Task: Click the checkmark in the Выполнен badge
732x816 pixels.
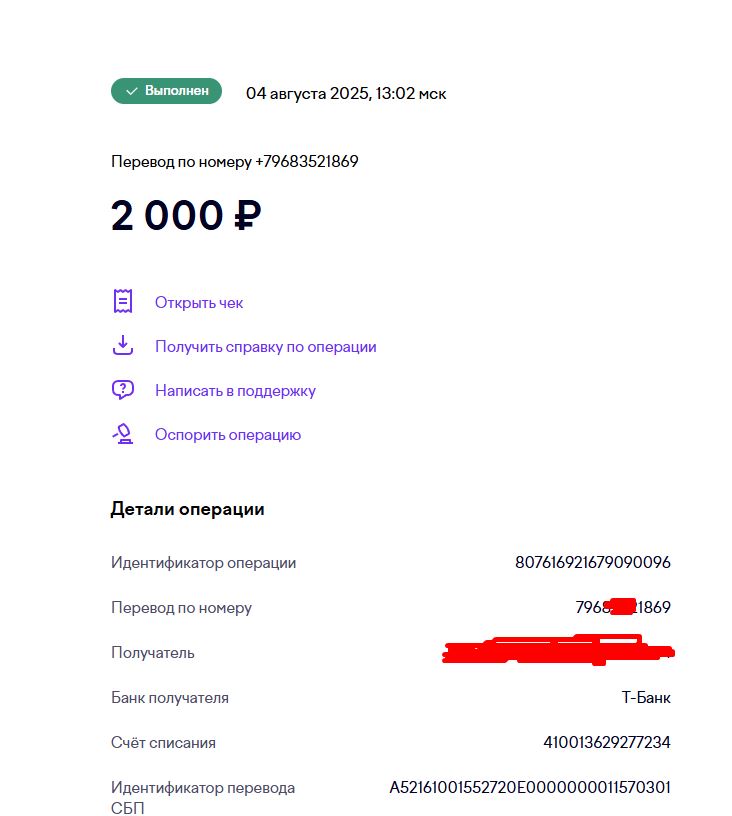Action: 131,91
